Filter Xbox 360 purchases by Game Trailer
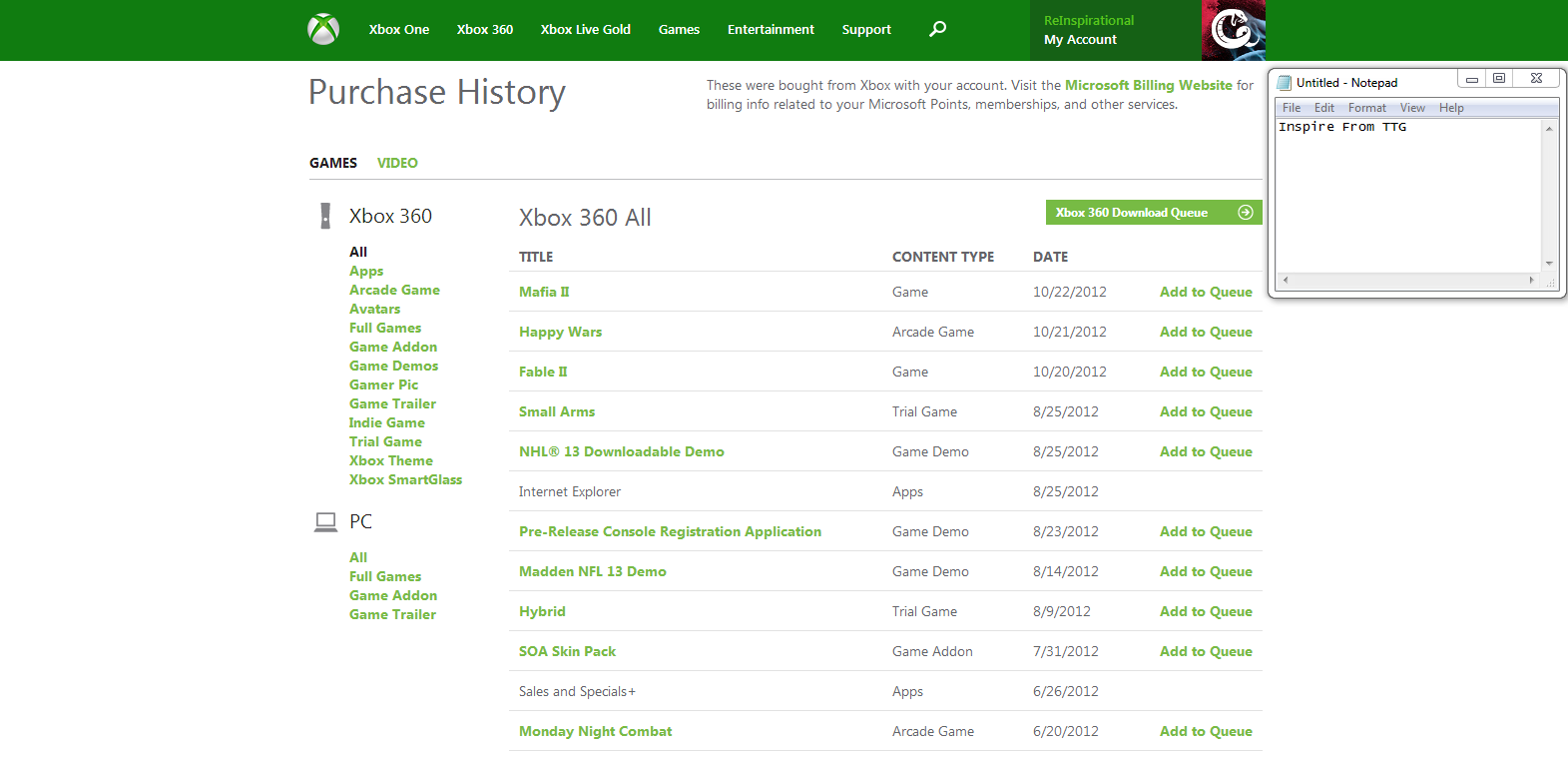The height and width of the screenshot is (761, 1568). [392, 403]
